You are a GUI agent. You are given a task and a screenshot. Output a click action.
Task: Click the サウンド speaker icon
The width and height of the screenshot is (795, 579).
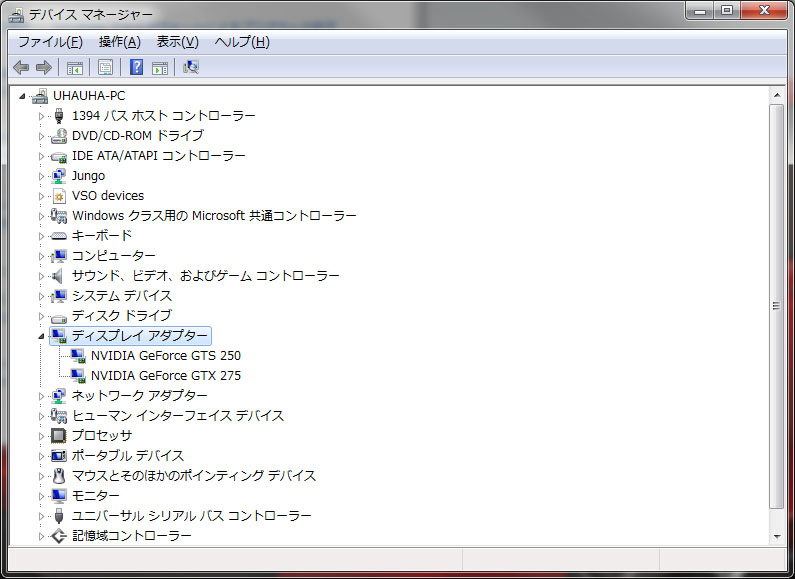click(x=58, y=276)
